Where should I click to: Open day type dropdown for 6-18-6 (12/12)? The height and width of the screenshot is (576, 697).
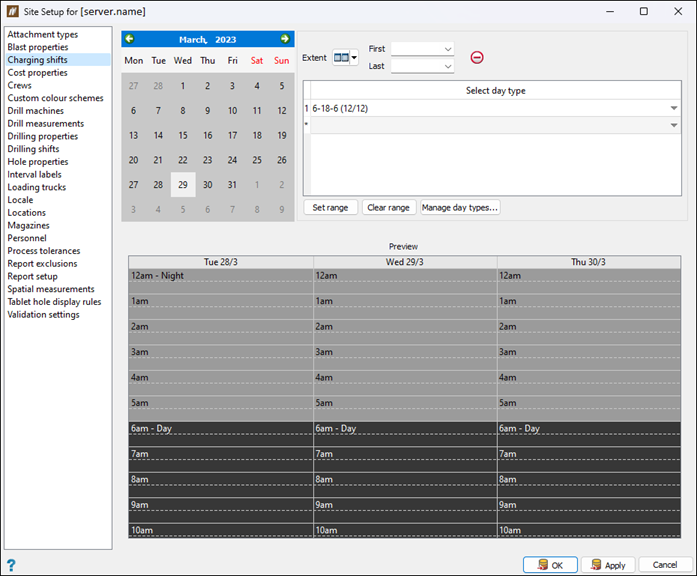[x=673, y=108]
